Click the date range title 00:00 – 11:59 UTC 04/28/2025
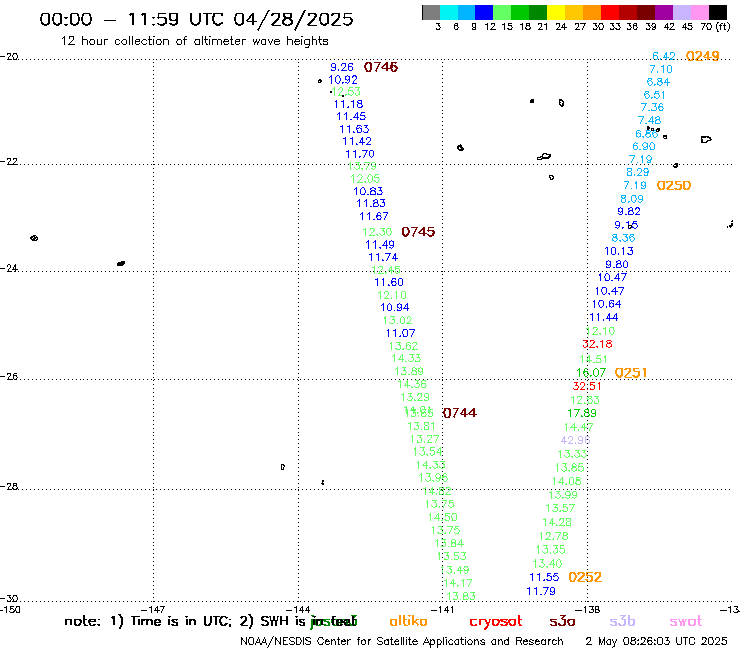740x650 pixels. tap(196, 19)
